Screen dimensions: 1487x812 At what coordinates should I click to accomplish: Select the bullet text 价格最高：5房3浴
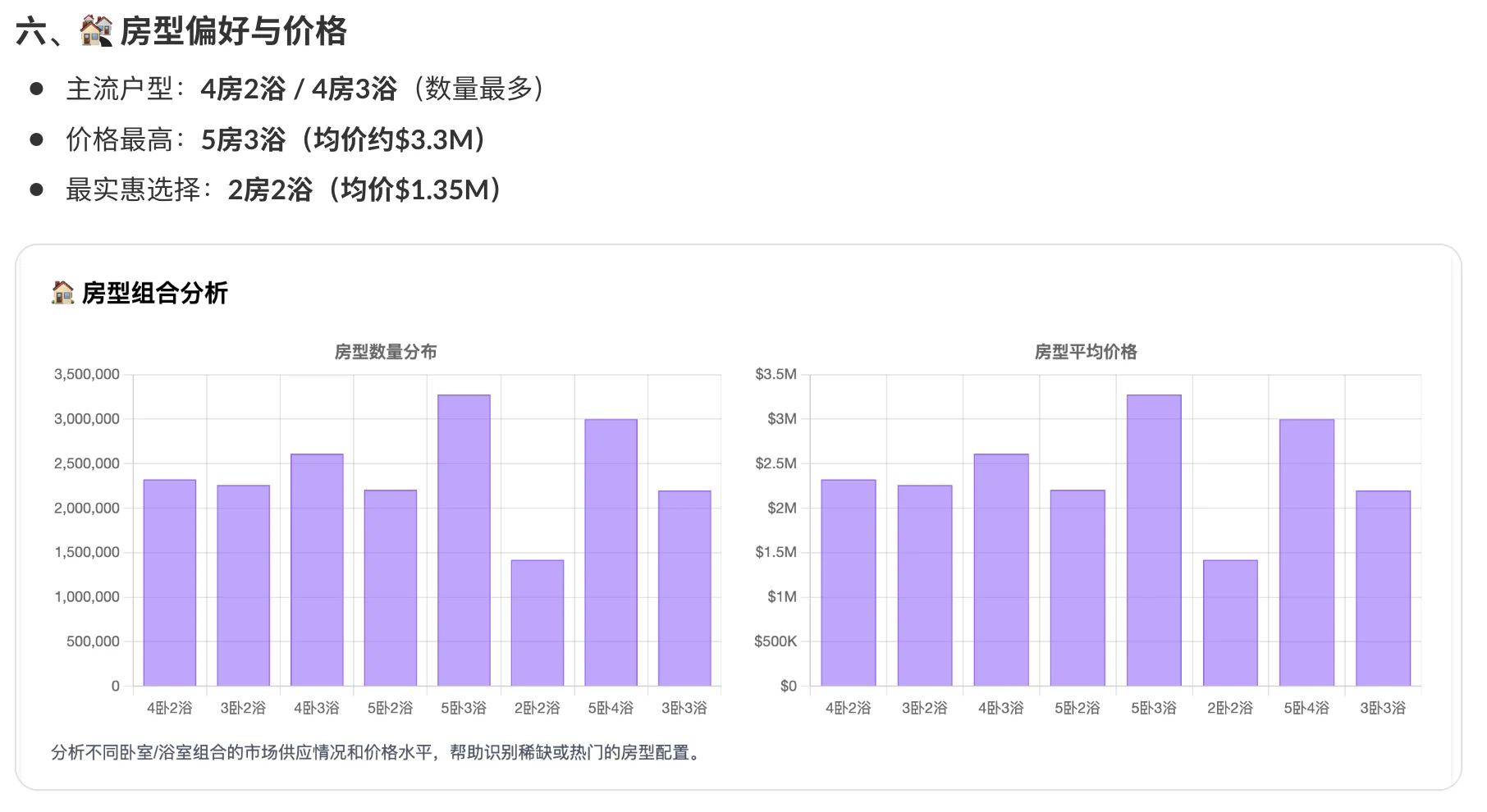(176, 139)
